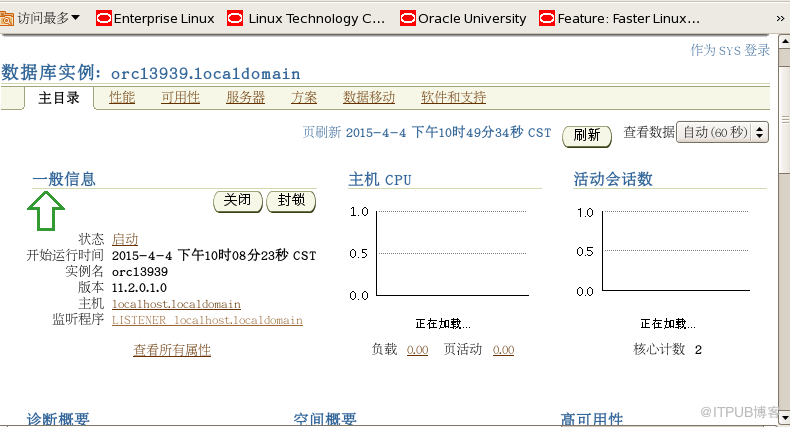Open the 软件和支持 tab

(x=453, y=97)
